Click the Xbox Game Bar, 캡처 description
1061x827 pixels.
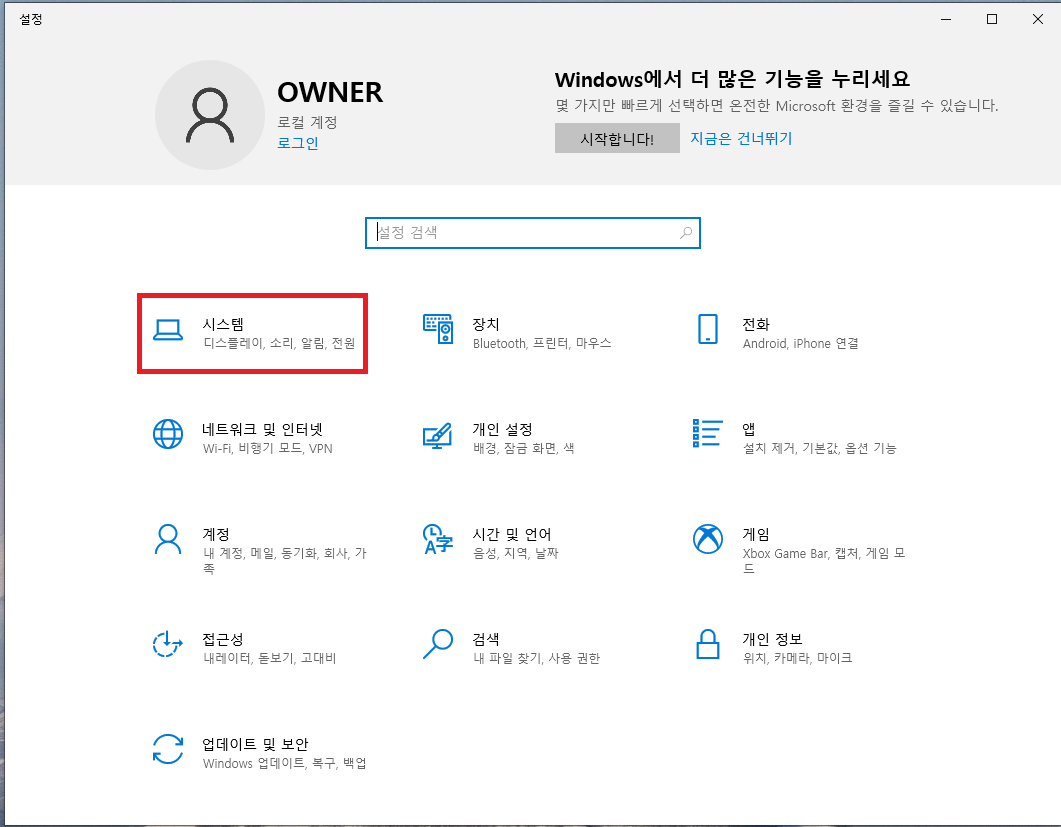click(x=824, y=560)
